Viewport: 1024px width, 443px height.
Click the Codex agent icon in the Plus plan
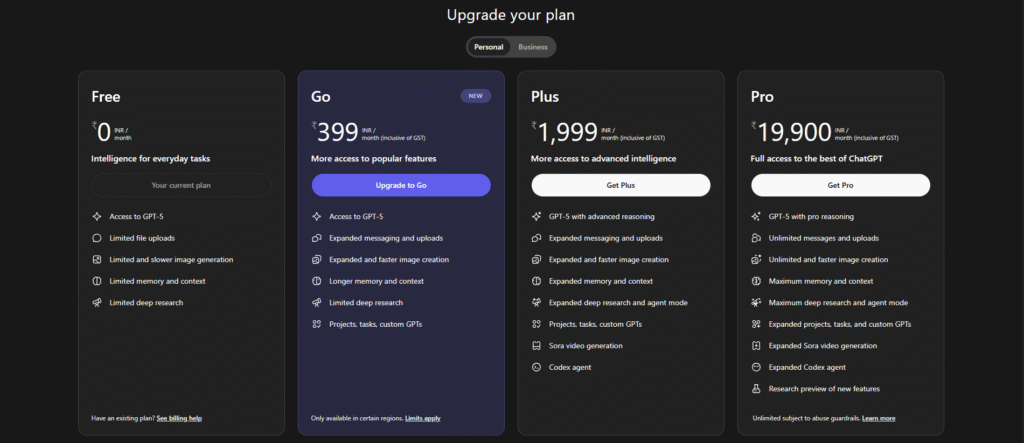click(536, 367)
